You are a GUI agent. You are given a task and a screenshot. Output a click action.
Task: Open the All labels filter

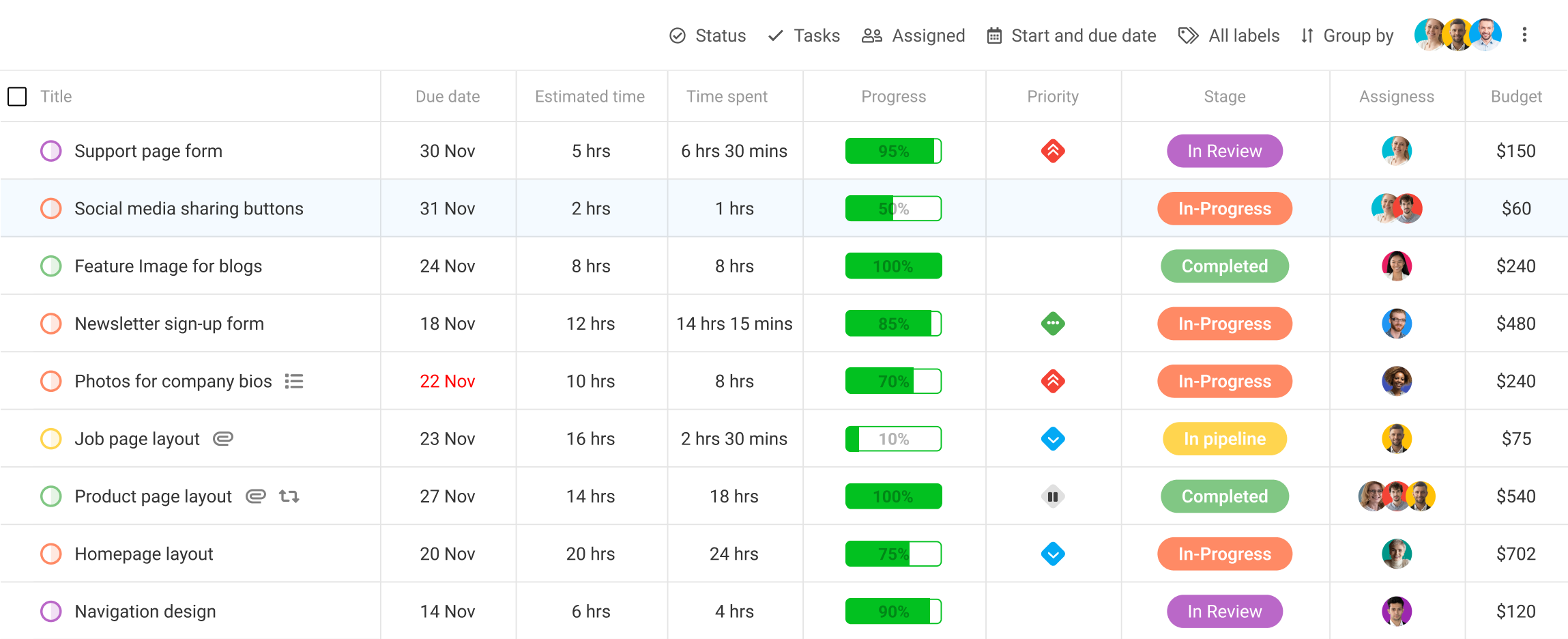[1229, 35]
